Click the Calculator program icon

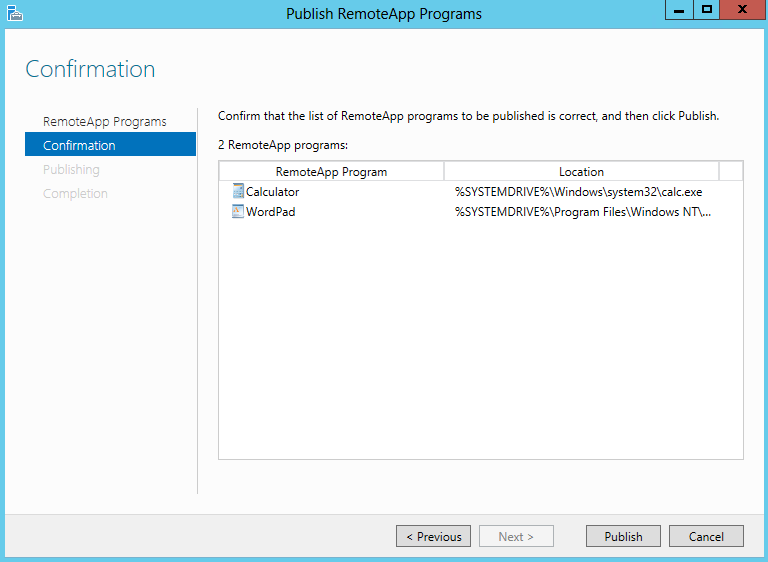[x=238, y=191]
